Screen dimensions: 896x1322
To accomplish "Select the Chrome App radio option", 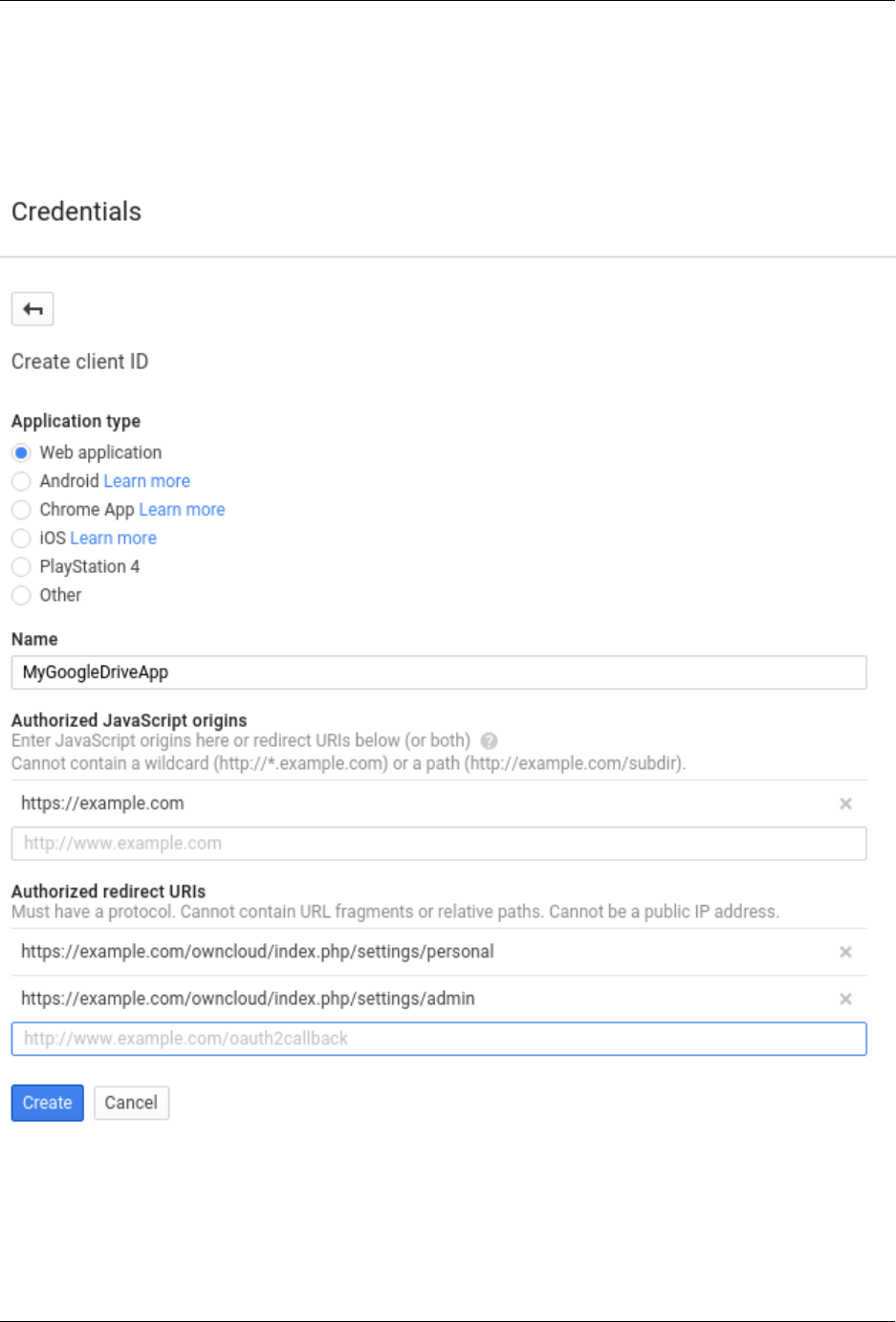I will [x=21, y=510].
